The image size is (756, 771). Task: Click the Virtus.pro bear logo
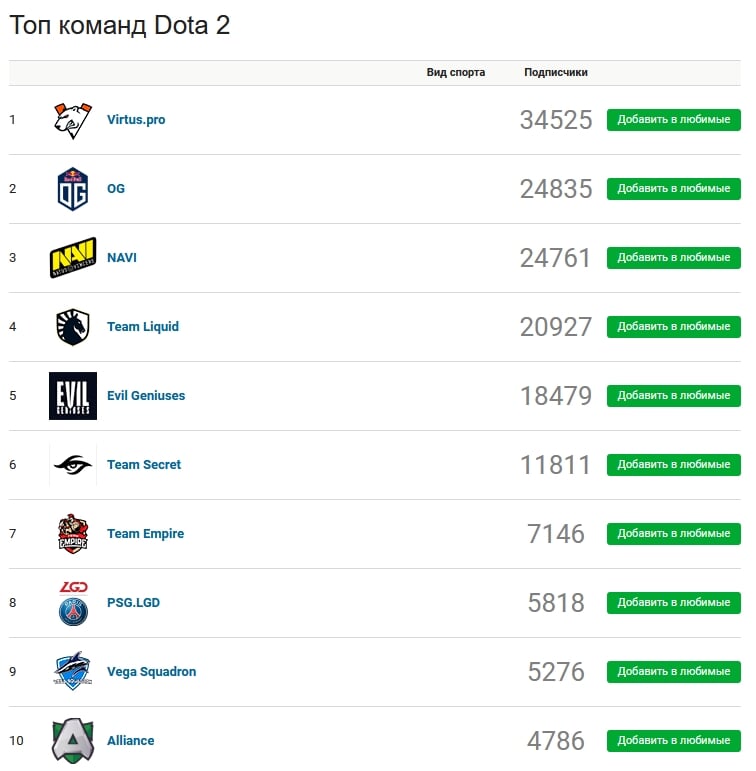[x=73, y=120]
